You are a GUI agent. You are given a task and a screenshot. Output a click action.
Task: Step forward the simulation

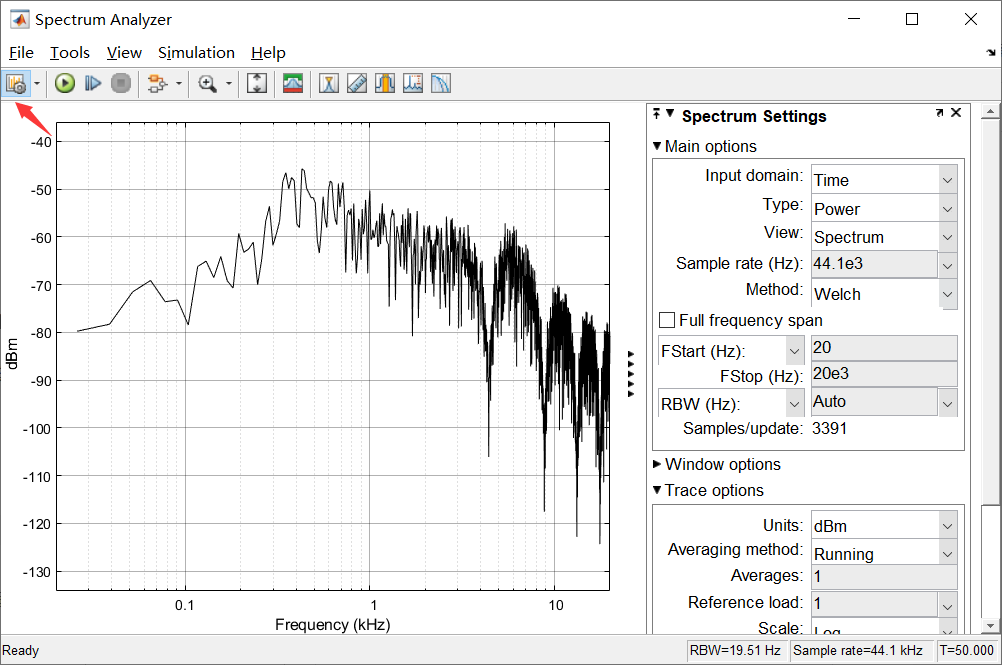point(93,83)
